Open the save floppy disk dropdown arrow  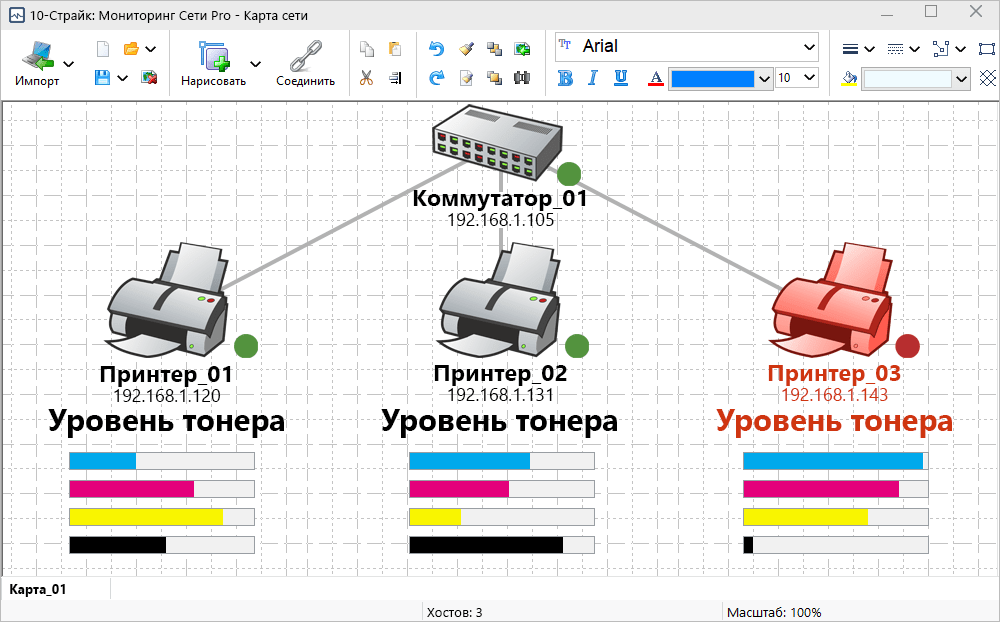123,78
